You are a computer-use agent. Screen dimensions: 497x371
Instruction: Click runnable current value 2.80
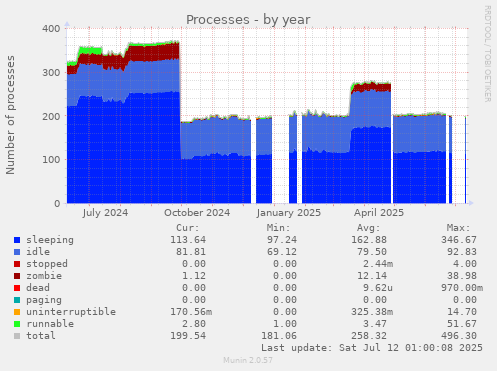tap(194, 324)
